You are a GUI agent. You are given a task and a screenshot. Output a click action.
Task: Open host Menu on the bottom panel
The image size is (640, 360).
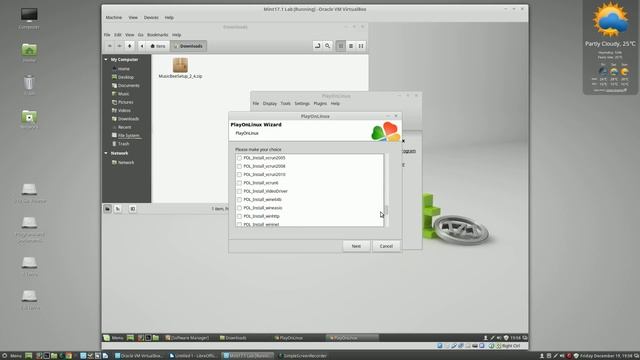[x=11, y=356]
